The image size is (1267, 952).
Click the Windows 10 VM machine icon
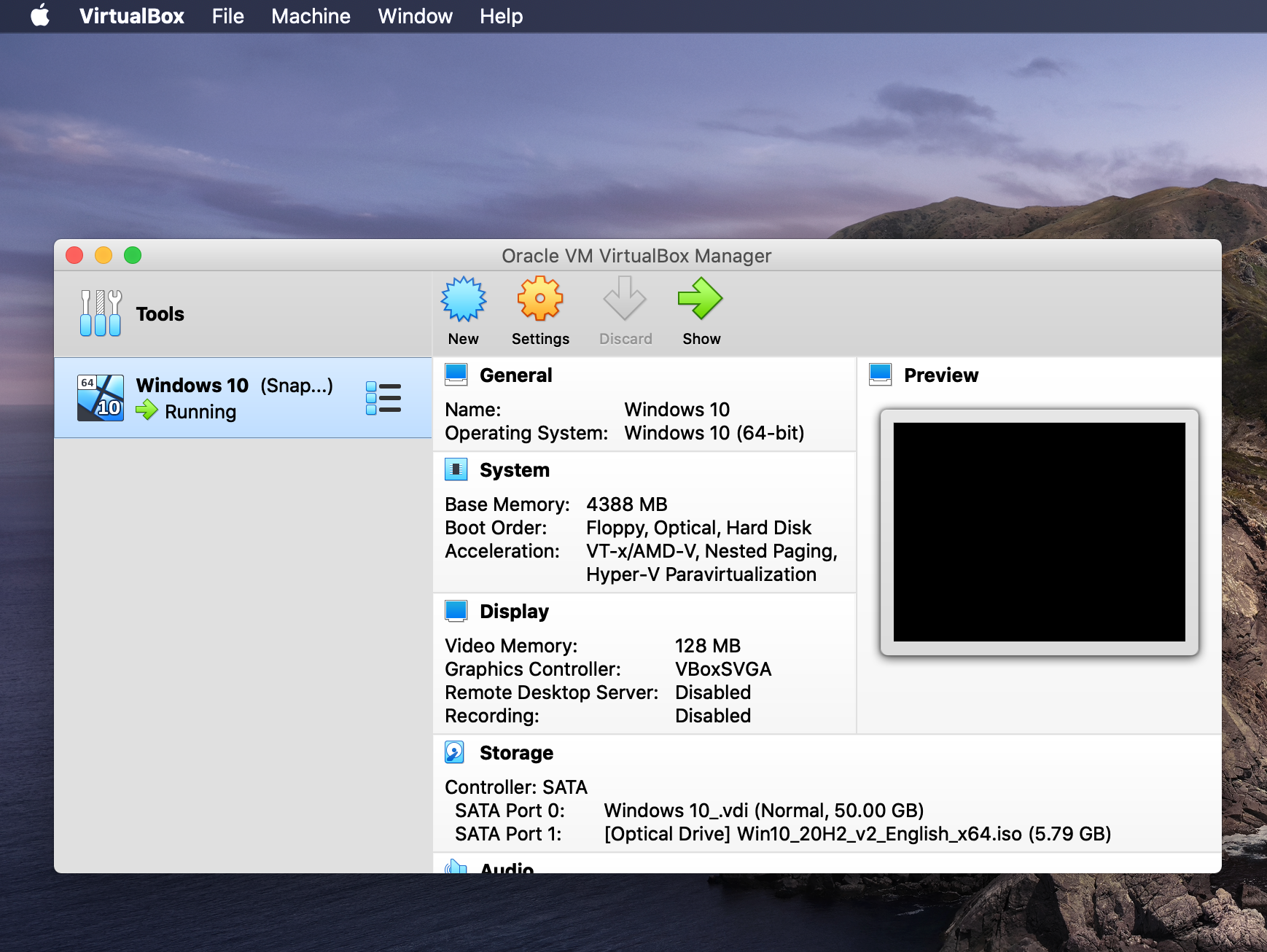coord(101,398)
